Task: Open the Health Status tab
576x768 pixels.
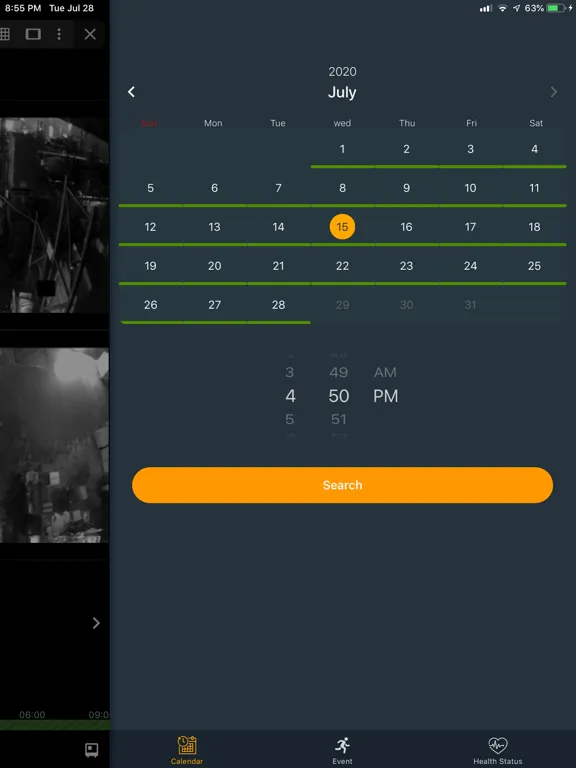Action: (498, 750)
